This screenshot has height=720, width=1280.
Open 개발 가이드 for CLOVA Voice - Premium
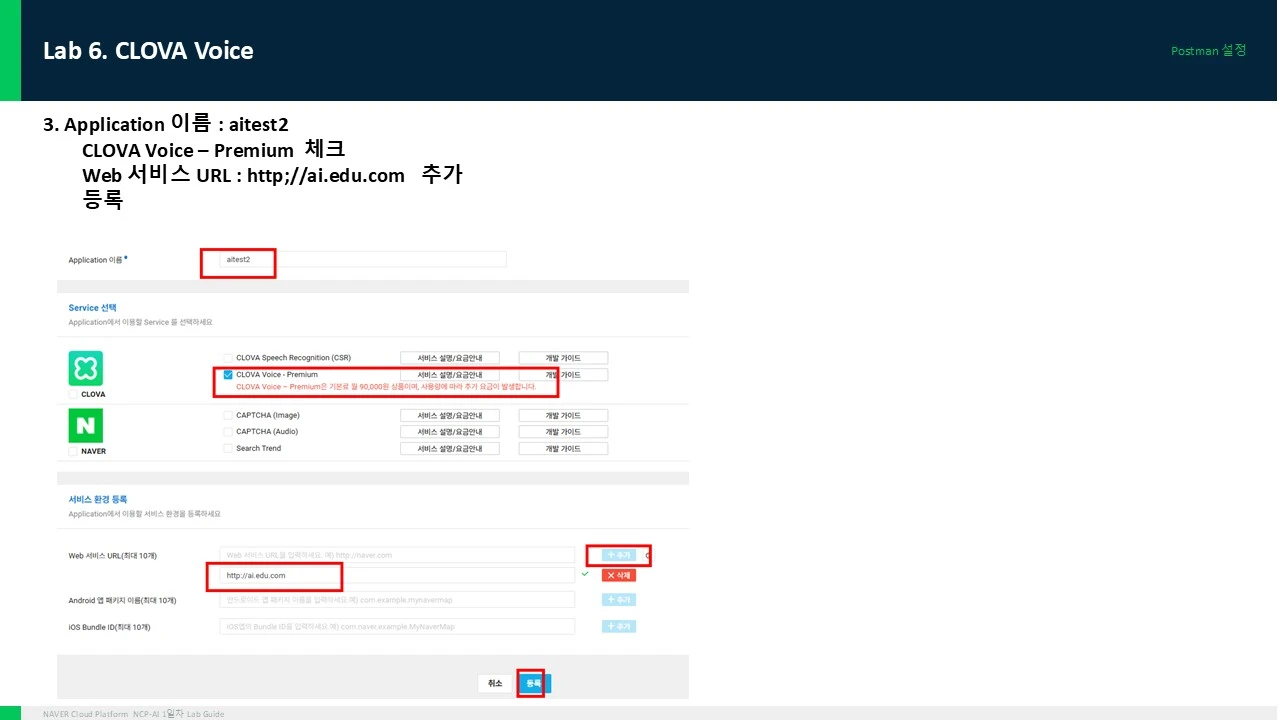tap(563, 375)
